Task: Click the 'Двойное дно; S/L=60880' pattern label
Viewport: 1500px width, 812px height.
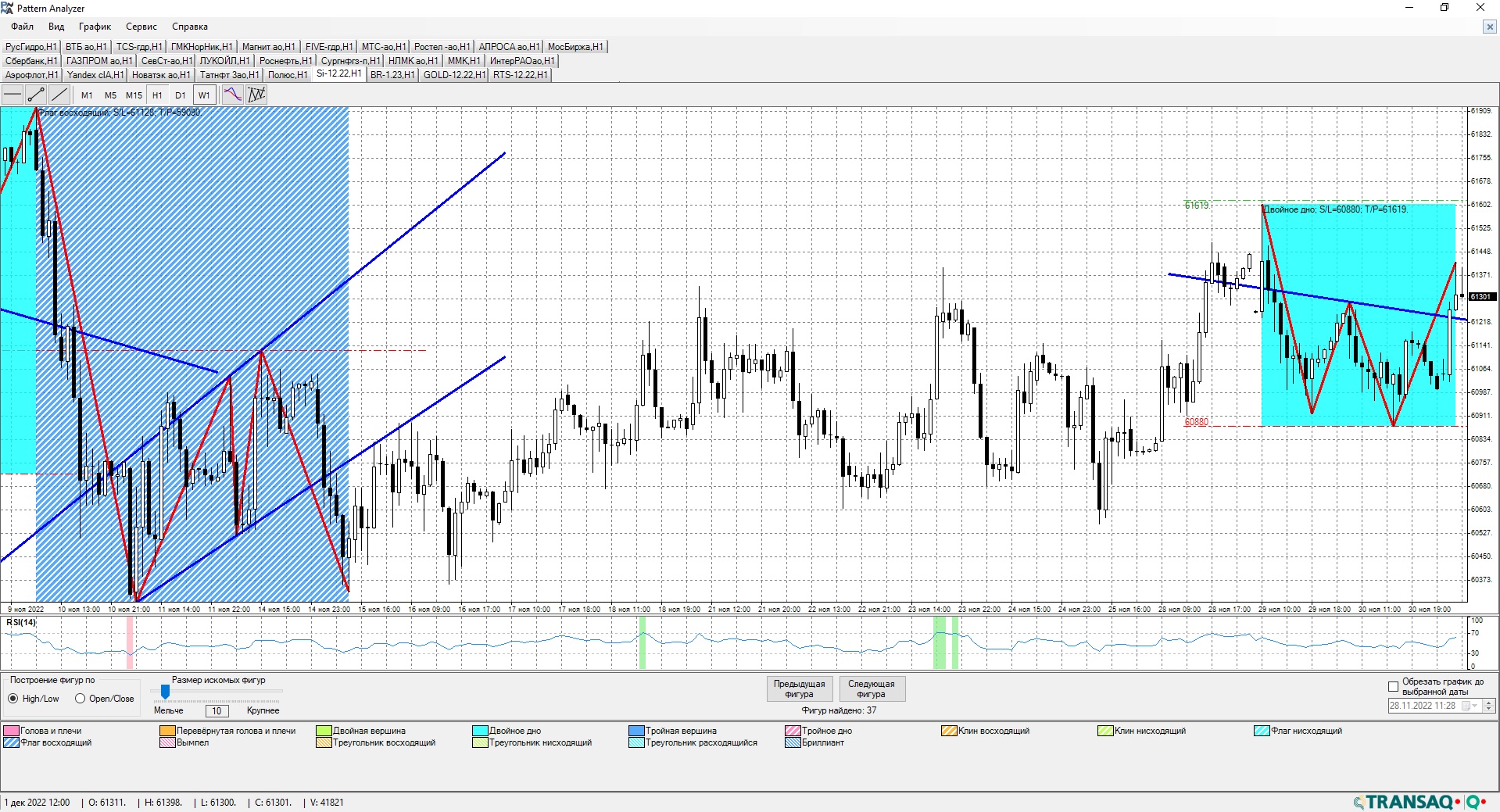Action: point(1336,209)
